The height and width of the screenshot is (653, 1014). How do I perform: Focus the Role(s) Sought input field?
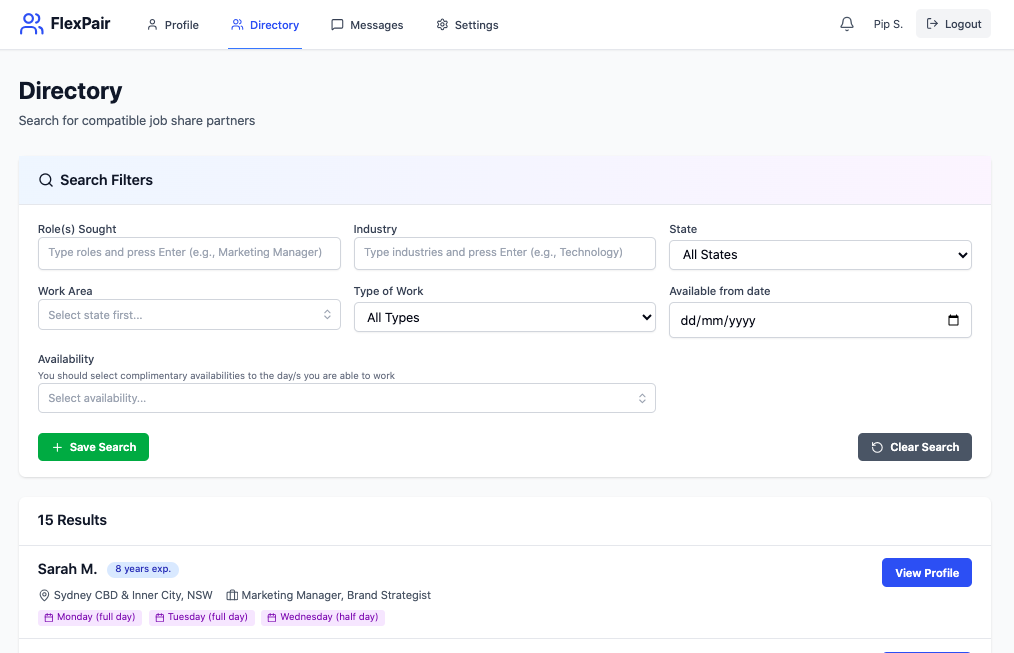(x=189, y=253)
